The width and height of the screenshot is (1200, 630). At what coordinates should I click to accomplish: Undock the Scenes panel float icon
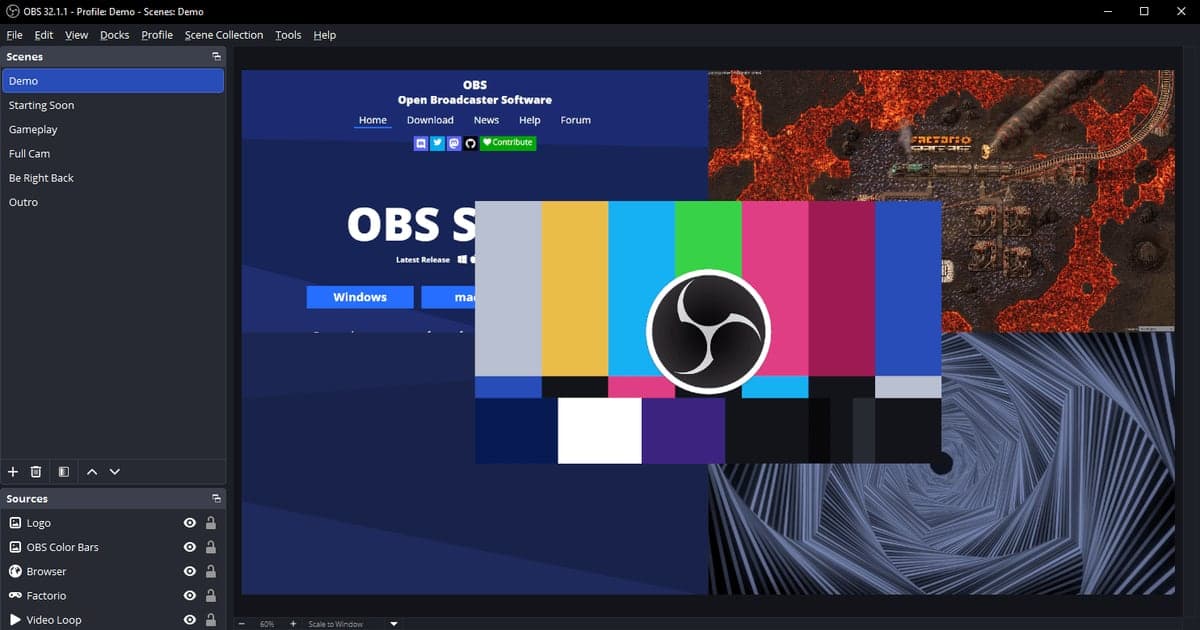click(x=216, y=57)
